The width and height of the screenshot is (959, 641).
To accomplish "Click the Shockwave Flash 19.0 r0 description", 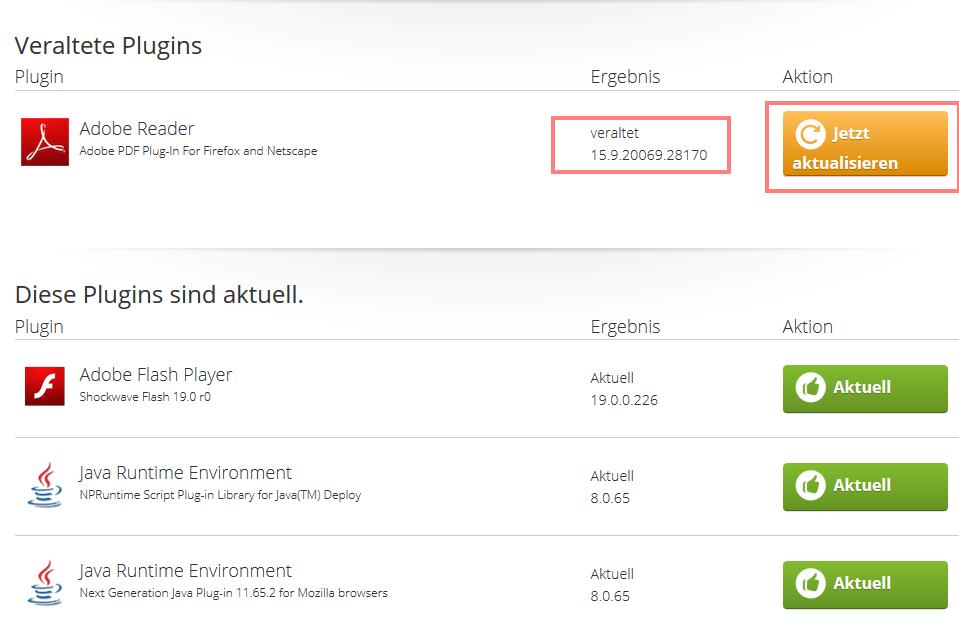I will click(x=145, y=397).
